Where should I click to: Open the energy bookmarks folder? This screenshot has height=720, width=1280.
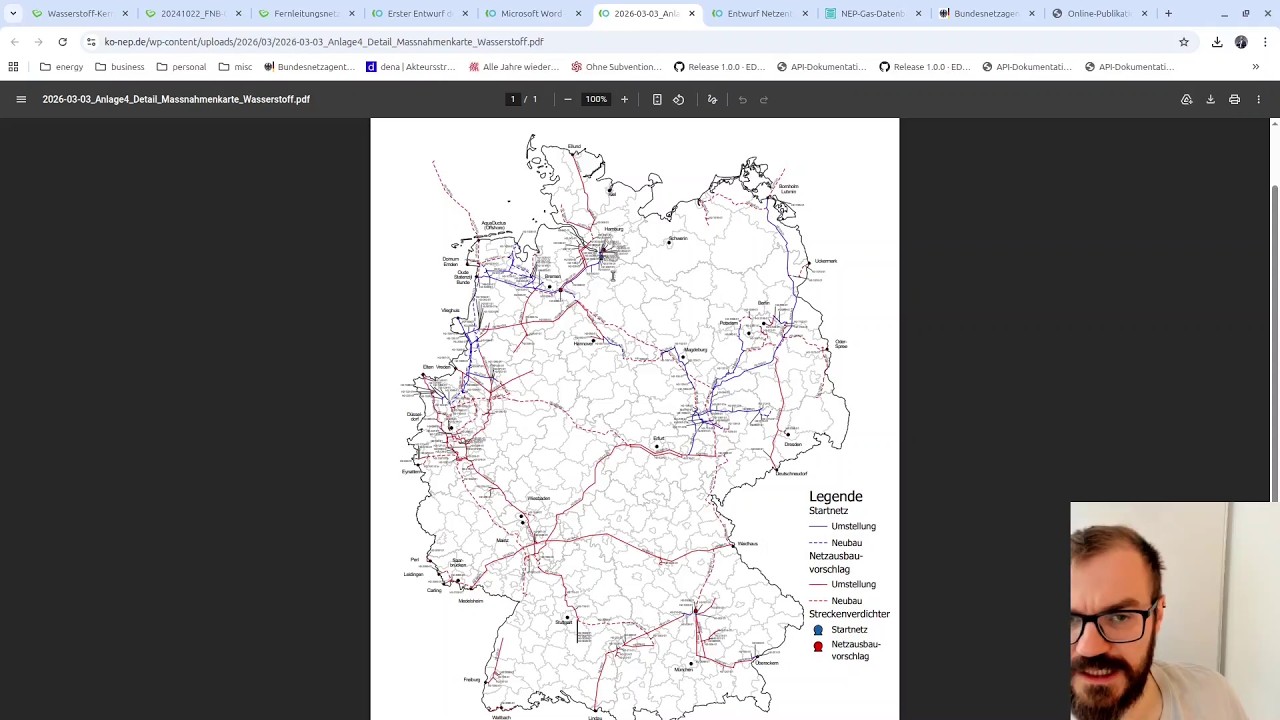coord(61,67)
